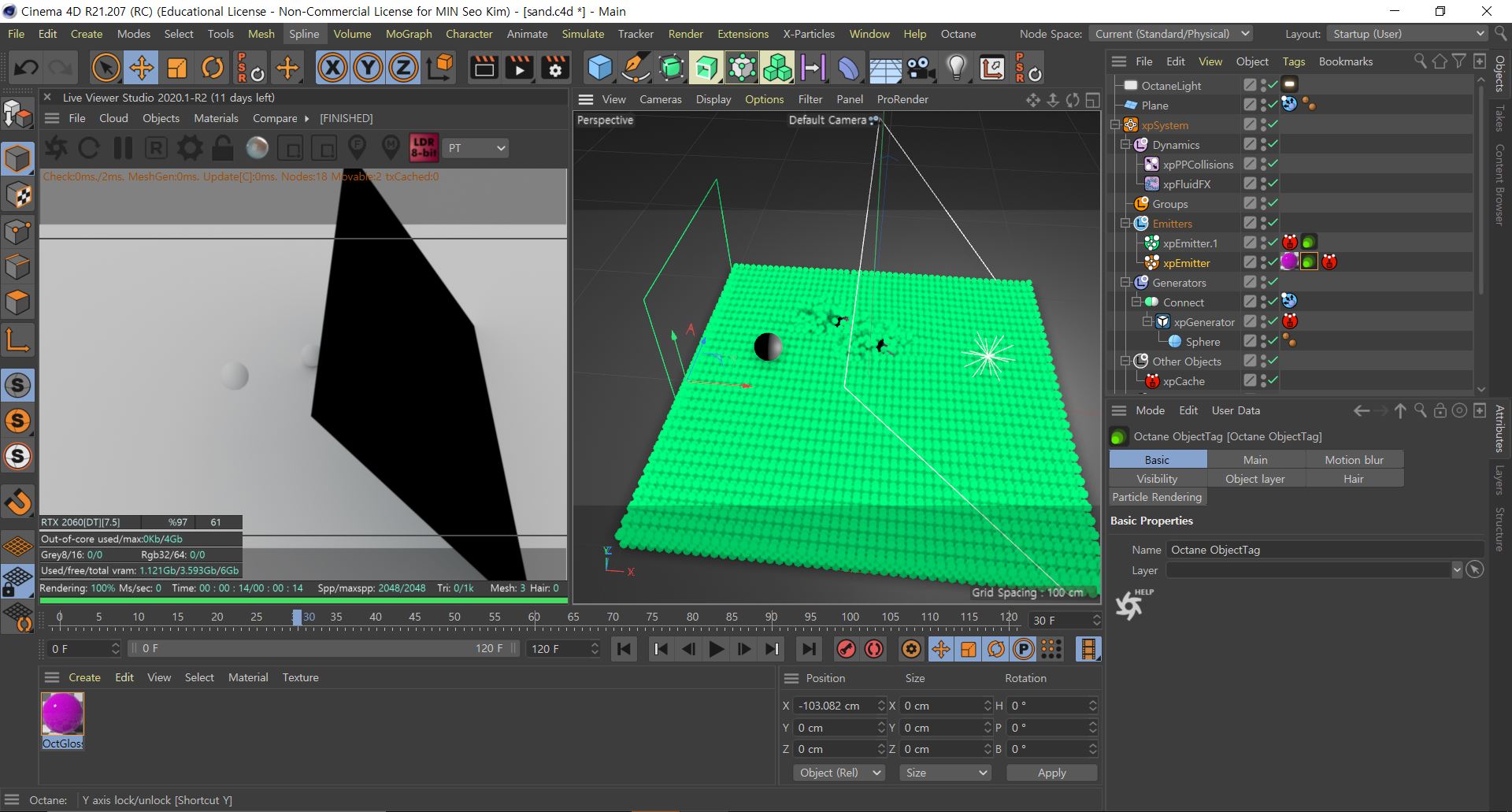Viewport: 1512px width, 812px height.
Task: Select the Live Selection tool
Action: (106, 68)
